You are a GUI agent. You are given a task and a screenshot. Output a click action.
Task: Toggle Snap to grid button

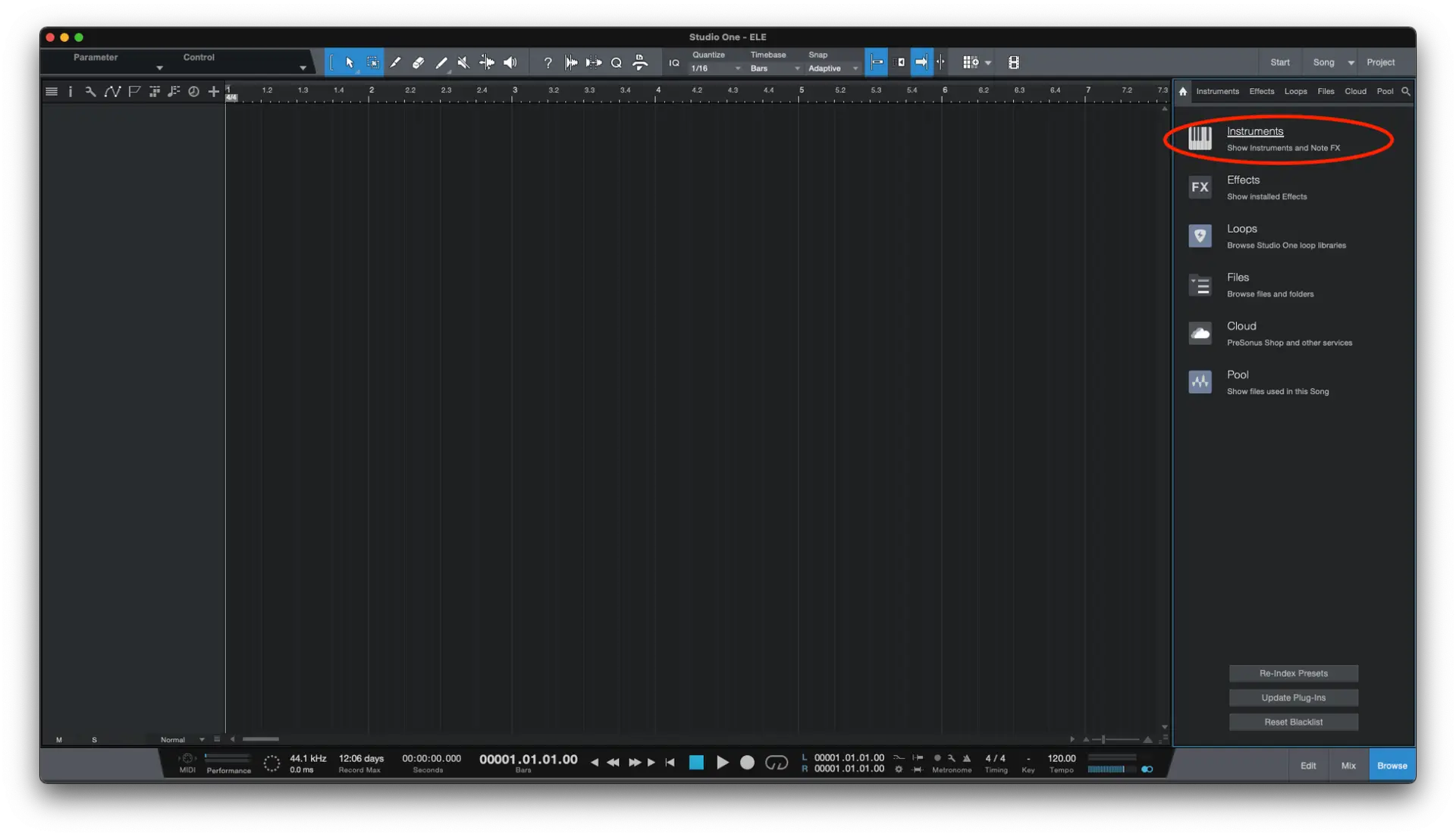(x=876, y=63)
